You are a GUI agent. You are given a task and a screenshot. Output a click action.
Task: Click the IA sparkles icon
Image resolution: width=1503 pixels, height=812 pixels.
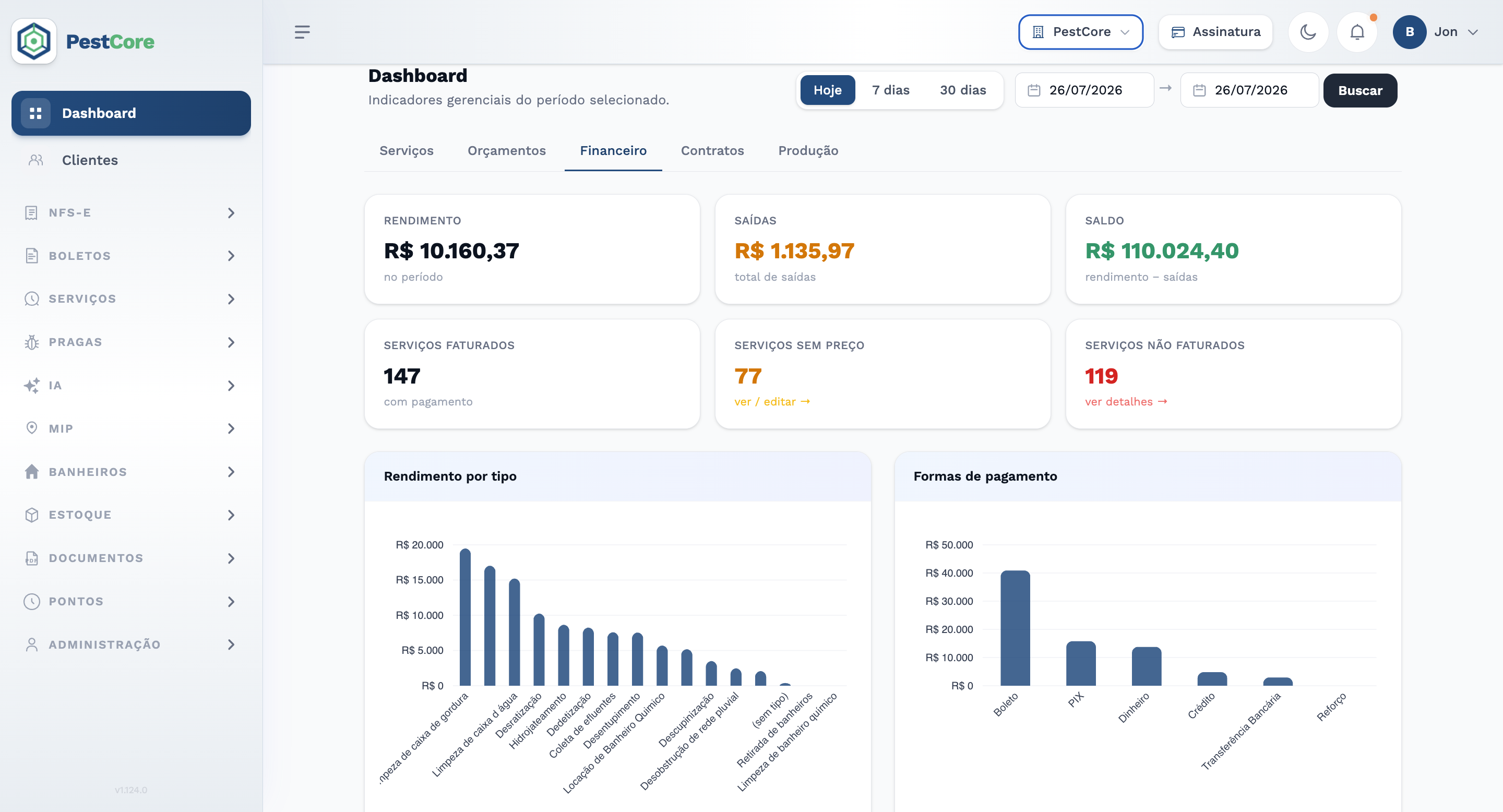point(31,386)
